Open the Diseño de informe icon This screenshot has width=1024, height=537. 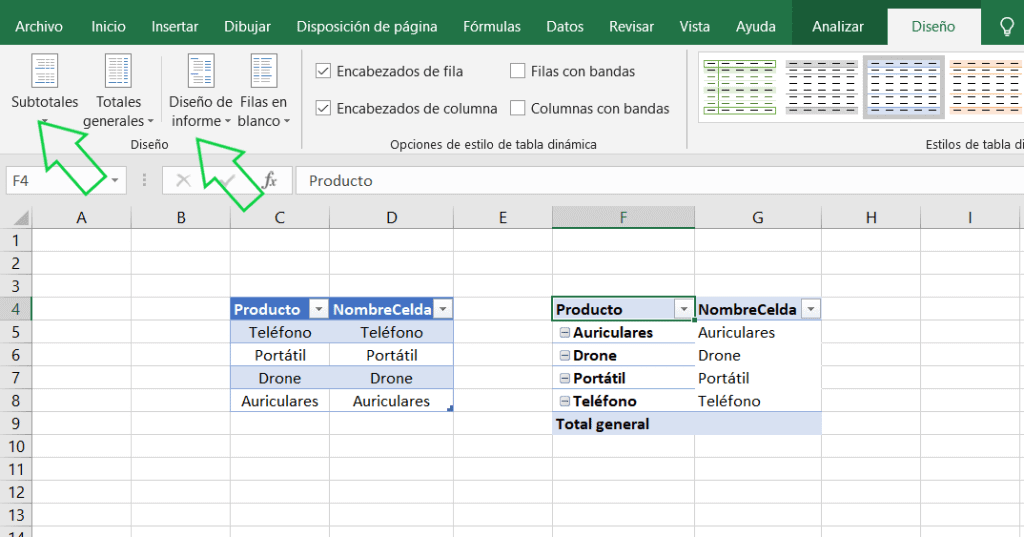coord(200,71)
